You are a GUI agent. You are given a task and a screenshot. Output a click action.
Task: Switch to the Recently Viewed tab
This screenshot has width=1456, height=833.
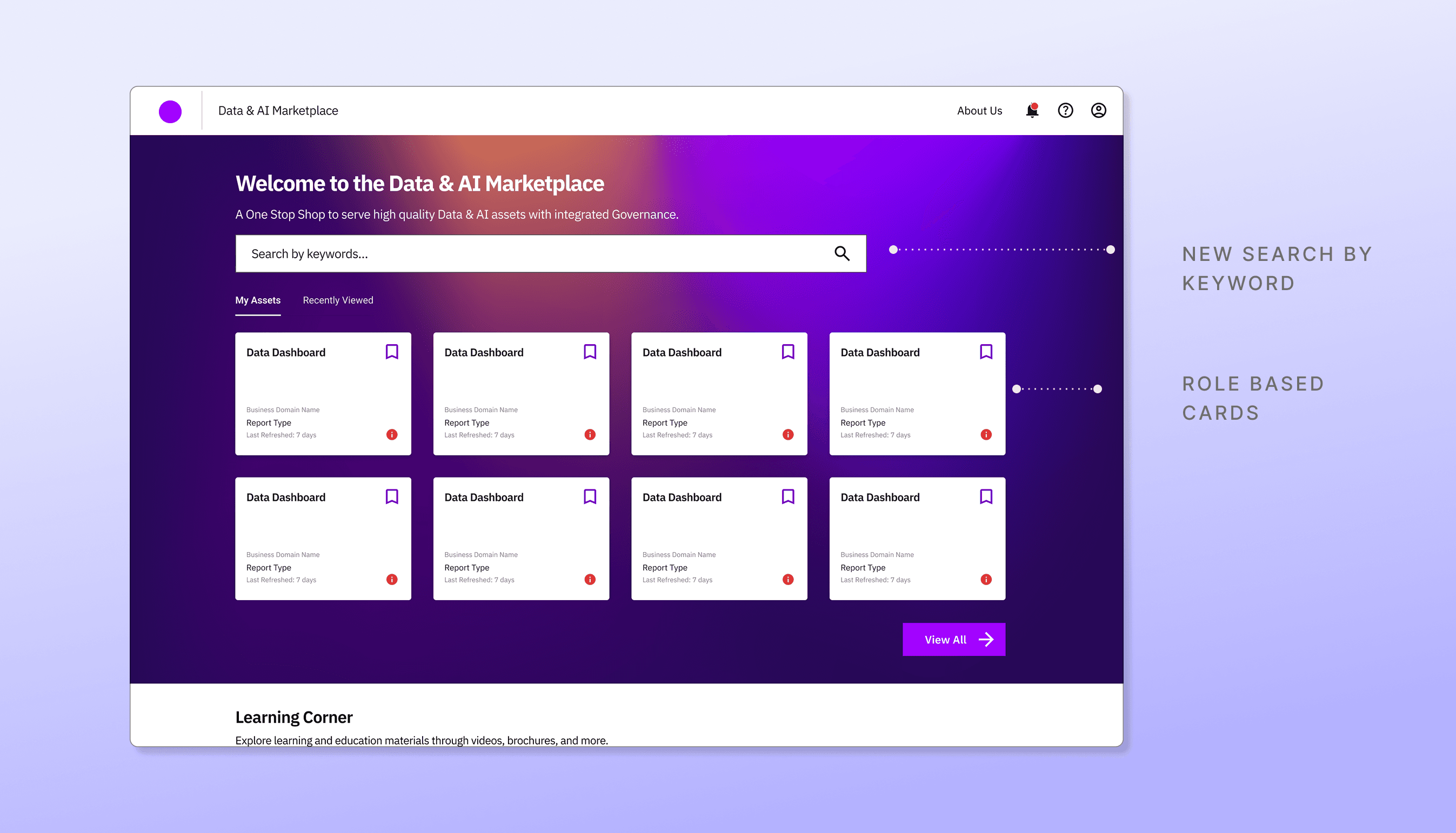click(x=338, y=300)
